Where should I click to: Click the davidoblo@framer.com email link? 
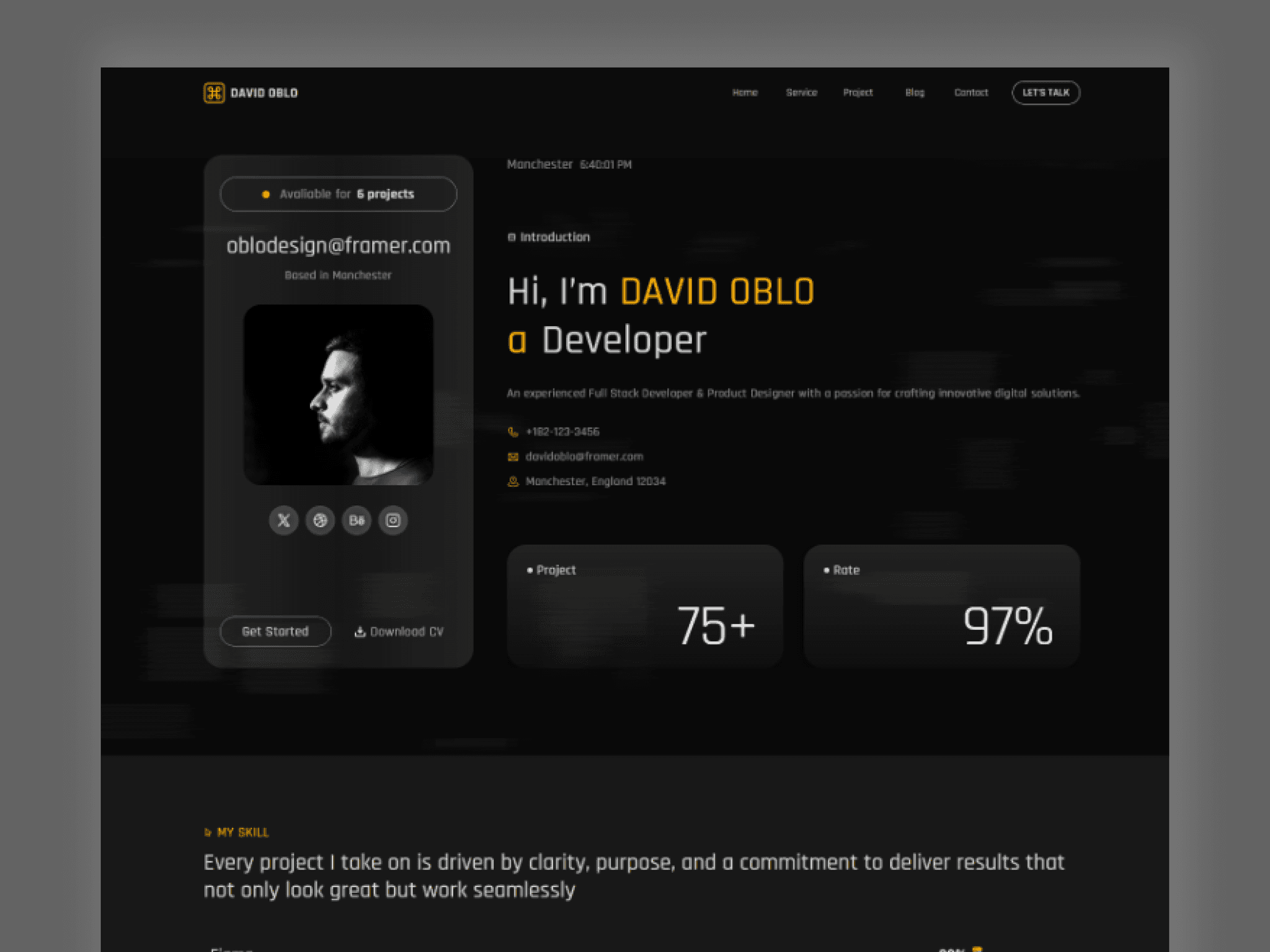(584, 457)
